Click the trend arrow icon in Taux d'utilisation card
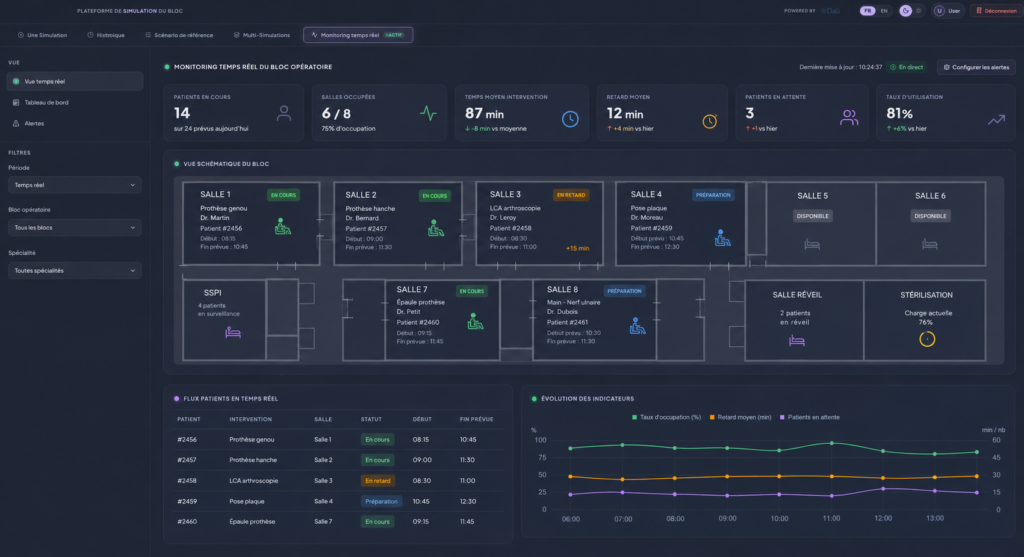Viewport: 1024px width, 557px height. point(996,120)
